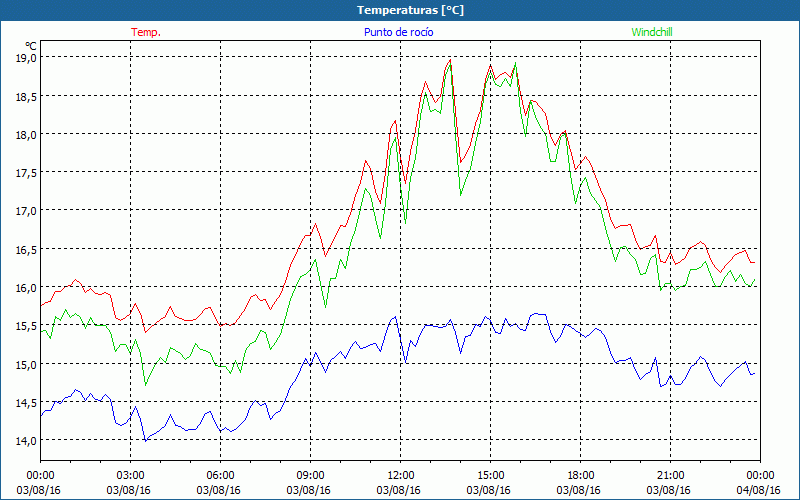
Task: Click the 19,0 y-axis label
Action: click(26, 58)
